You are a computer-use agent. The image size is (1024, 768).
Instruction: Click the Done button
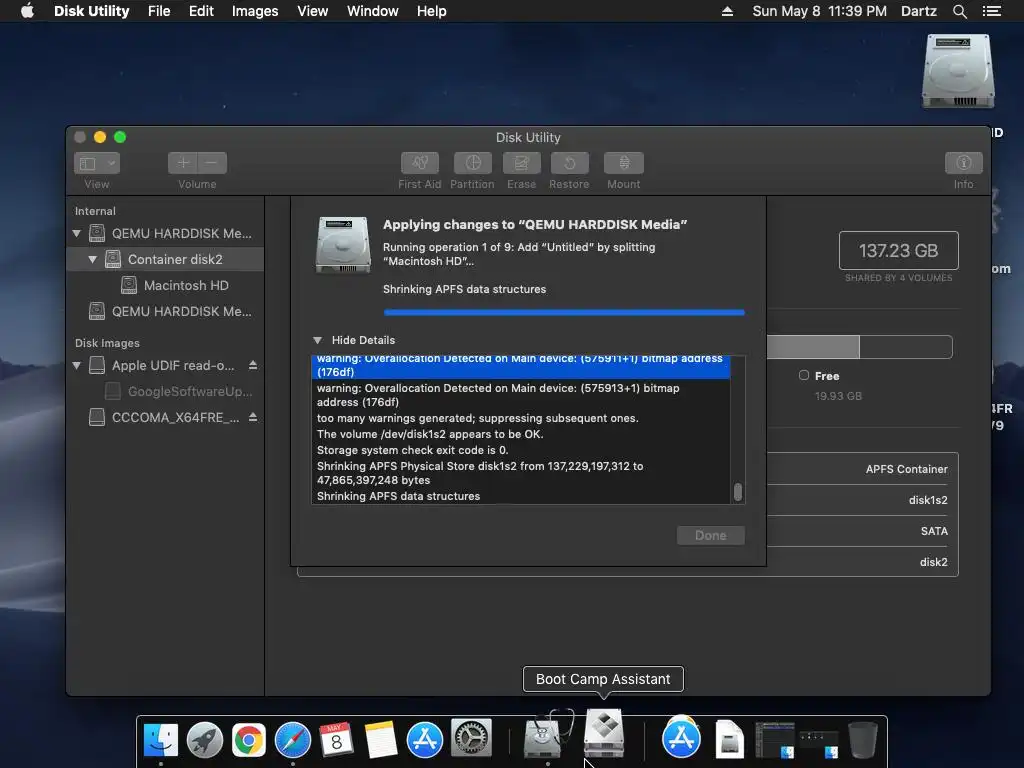[711, 536]
